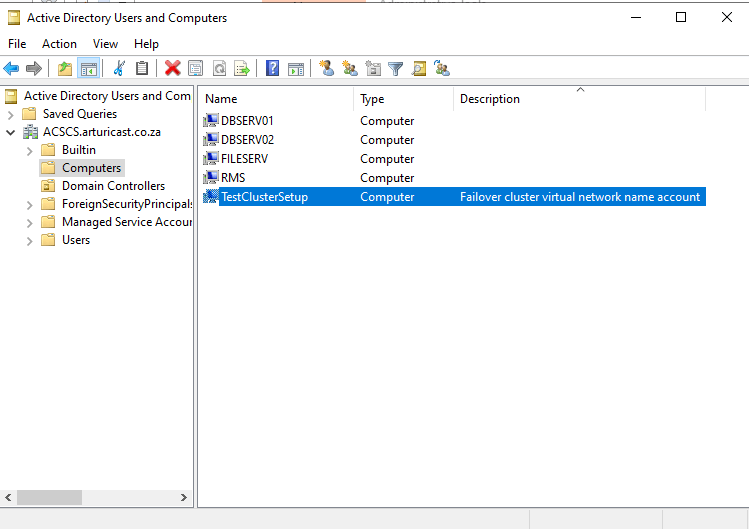Create a new group icon
Screen dimensions: 749x529
pyautogui.click(x=350, y=68)
